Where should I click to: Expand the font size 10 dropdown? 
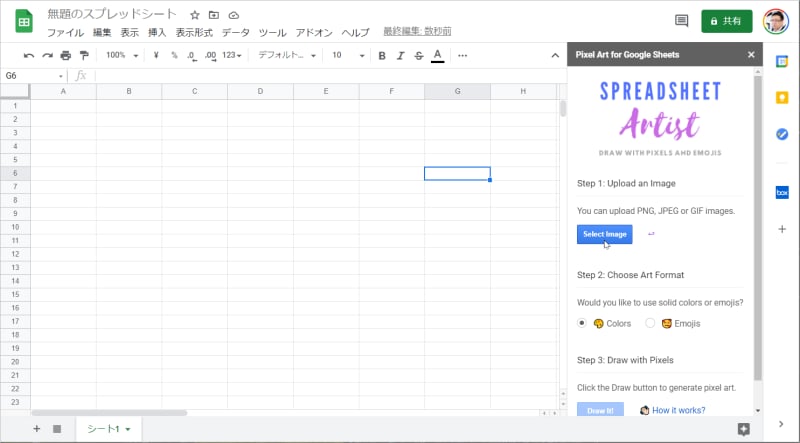347,55
